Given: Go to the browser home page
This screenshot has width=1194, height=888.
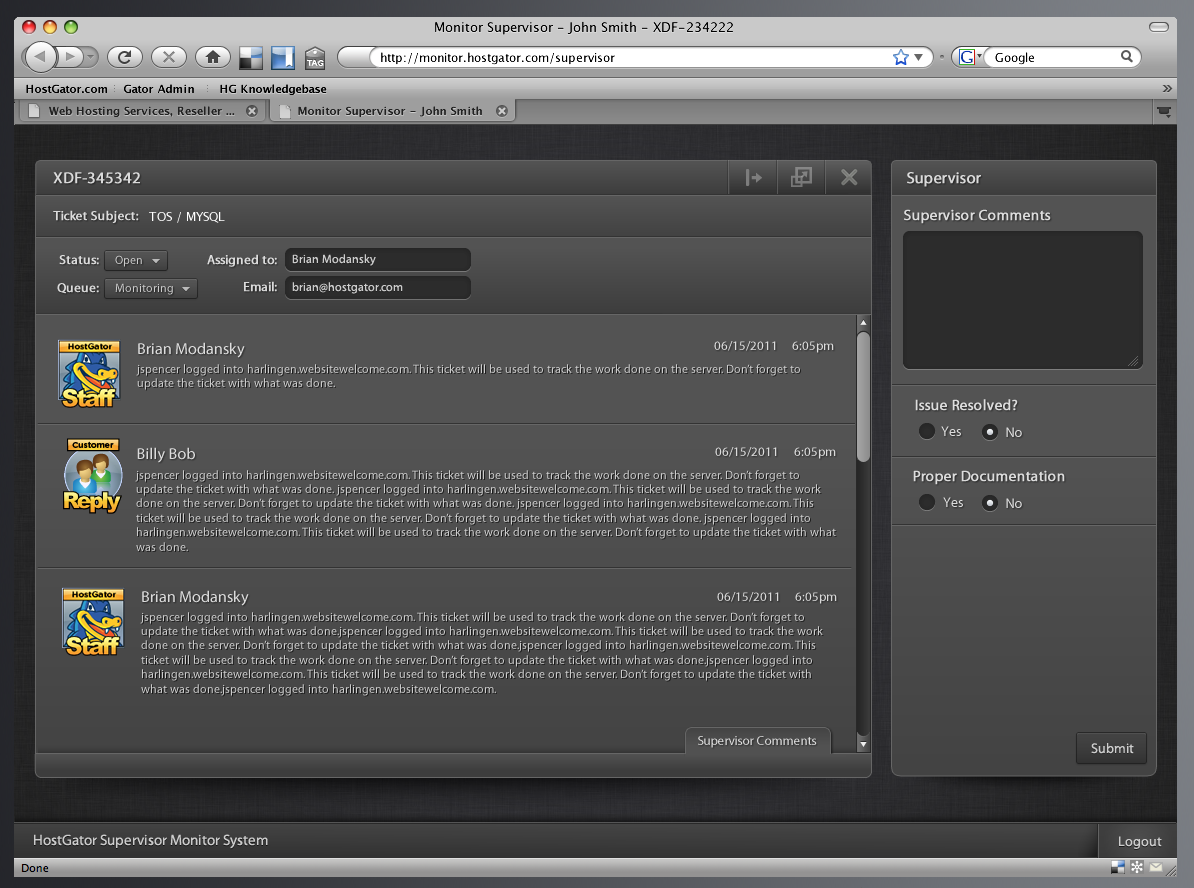Looking at the screenshot, I should click(x=213, y=56).
